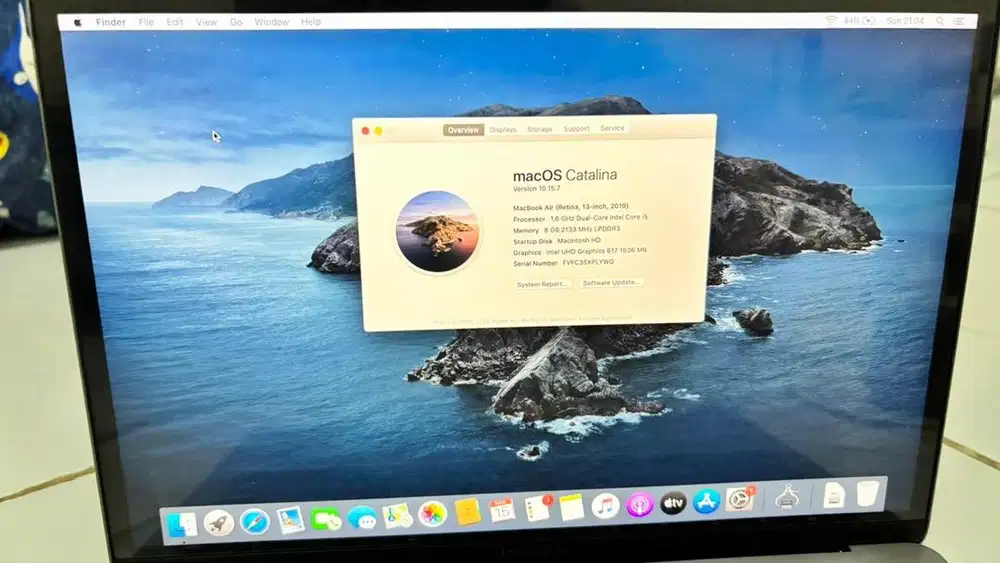This screenshot has height=563, width=1000.
Task: Open Spotlight search magnifier
Action: tap(940, 21)
